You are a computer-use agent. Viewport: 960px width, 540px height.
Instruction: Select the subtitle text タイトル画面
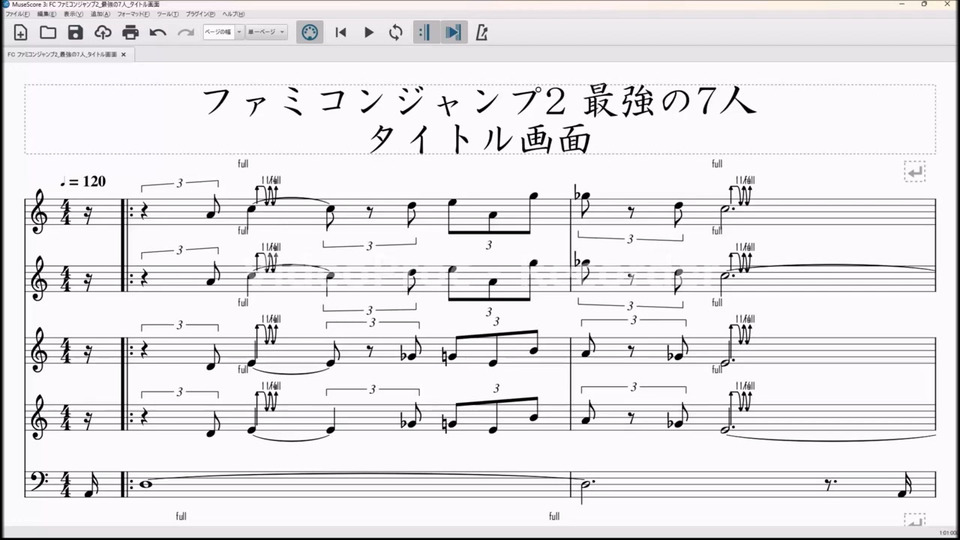tap(479, 138)
